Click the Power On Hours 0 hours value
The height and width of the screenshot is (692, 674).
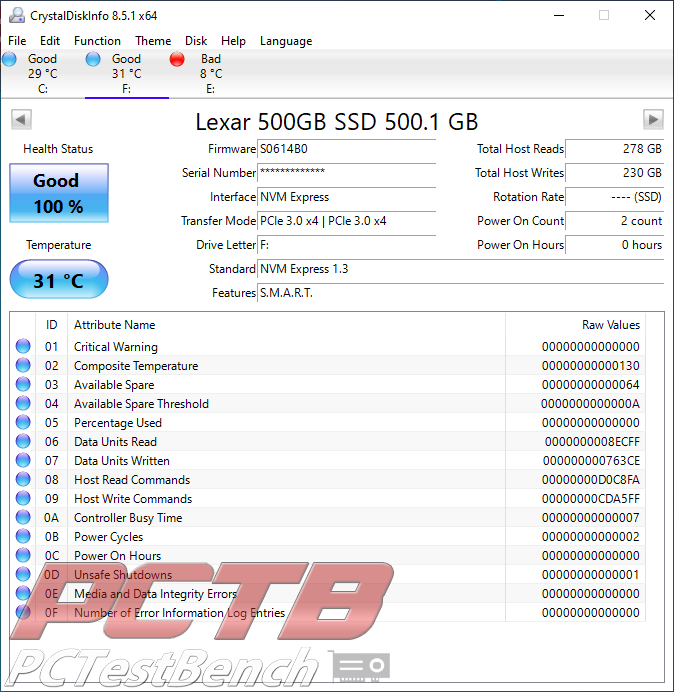click(614, 244)
